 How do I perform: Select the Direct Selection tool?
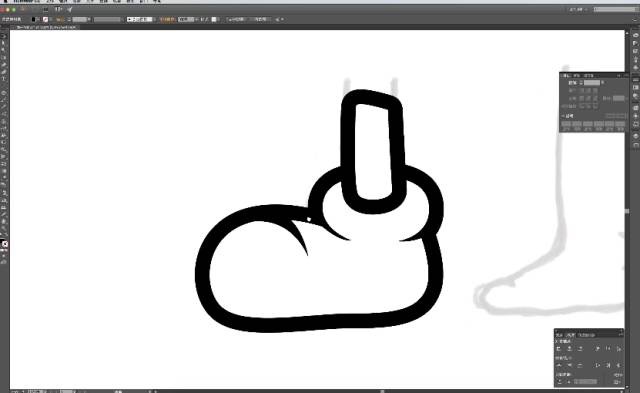pos(4,43)
